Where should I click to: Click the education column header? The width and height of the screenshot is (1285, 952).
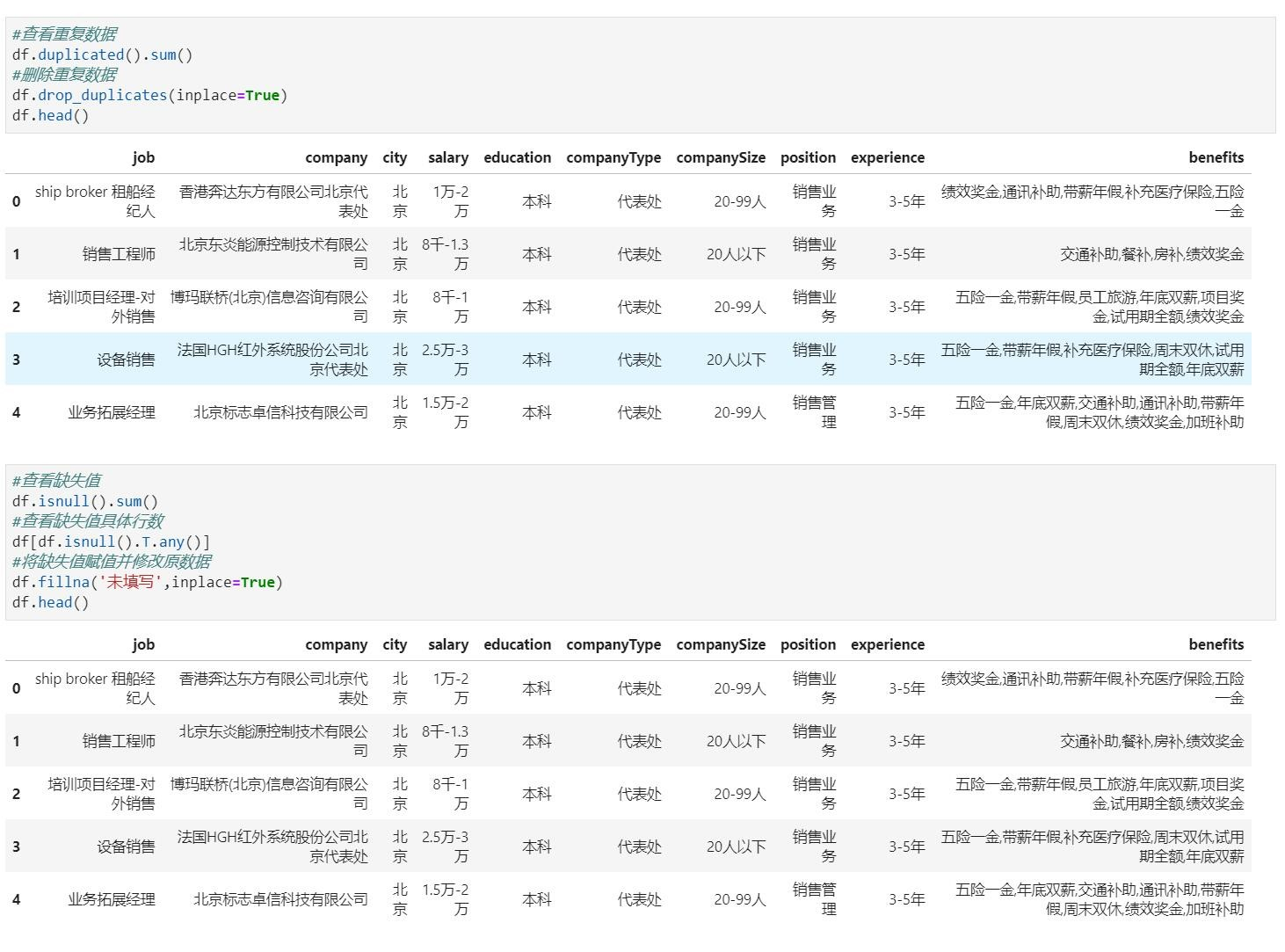pos(517,157)
